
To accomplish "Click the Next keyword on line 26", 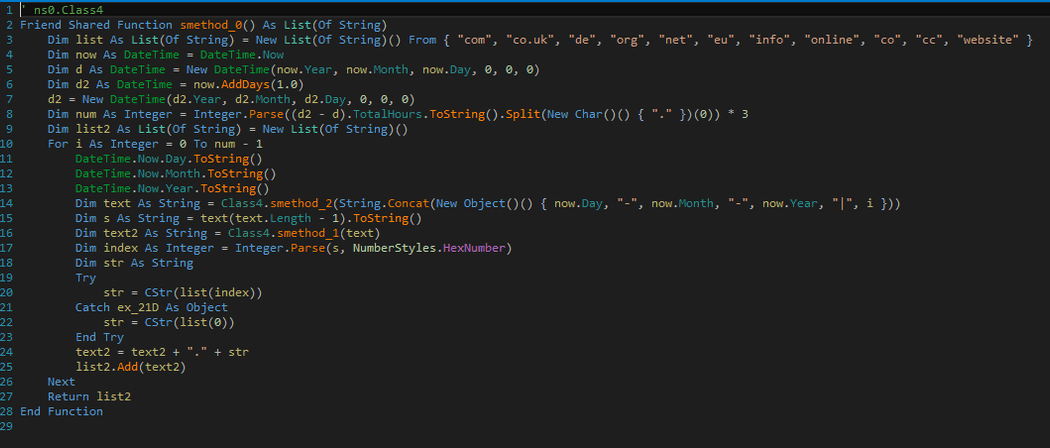I will coord(62,382).
